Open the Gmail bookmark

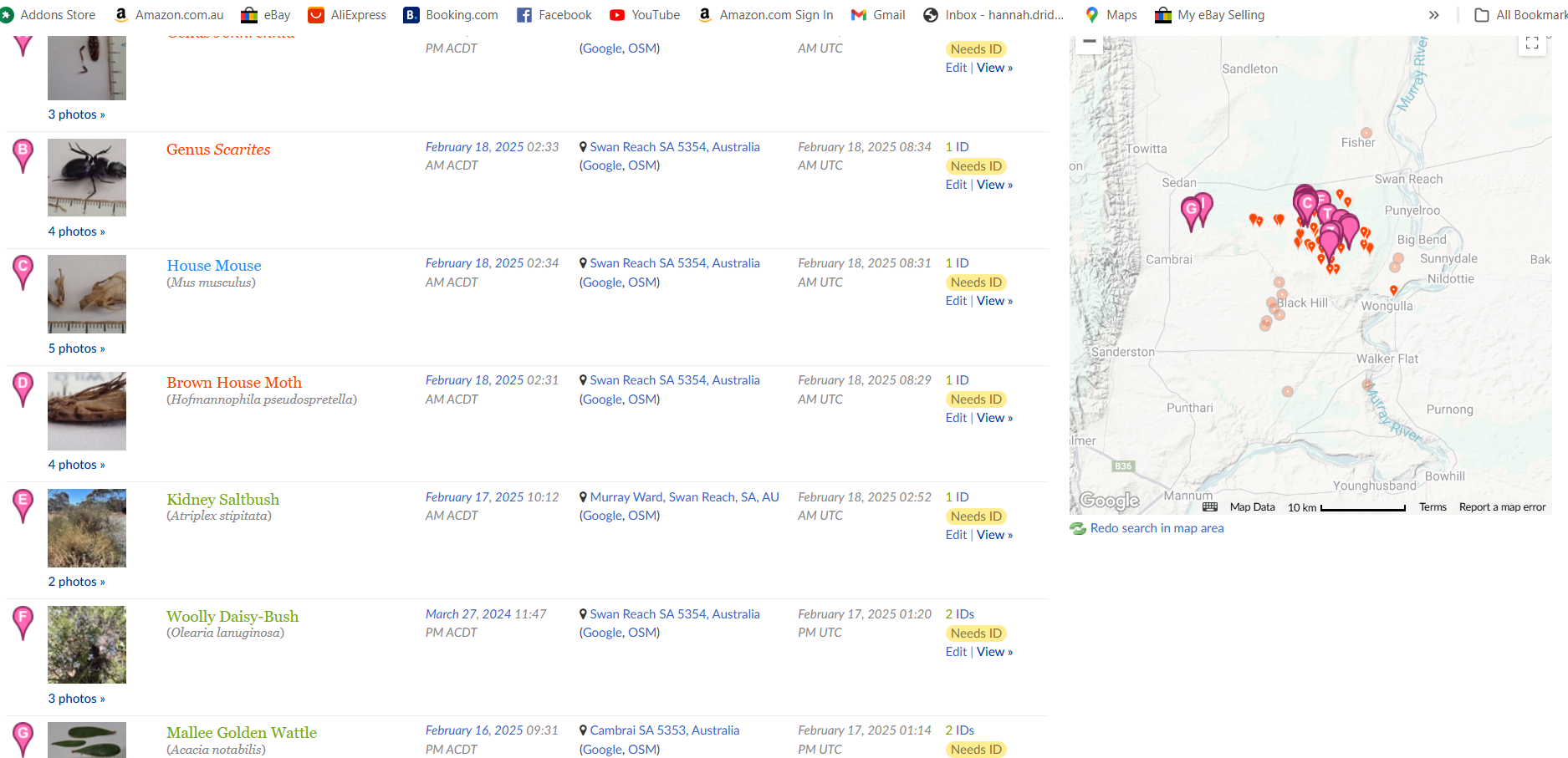coord(878,15)
